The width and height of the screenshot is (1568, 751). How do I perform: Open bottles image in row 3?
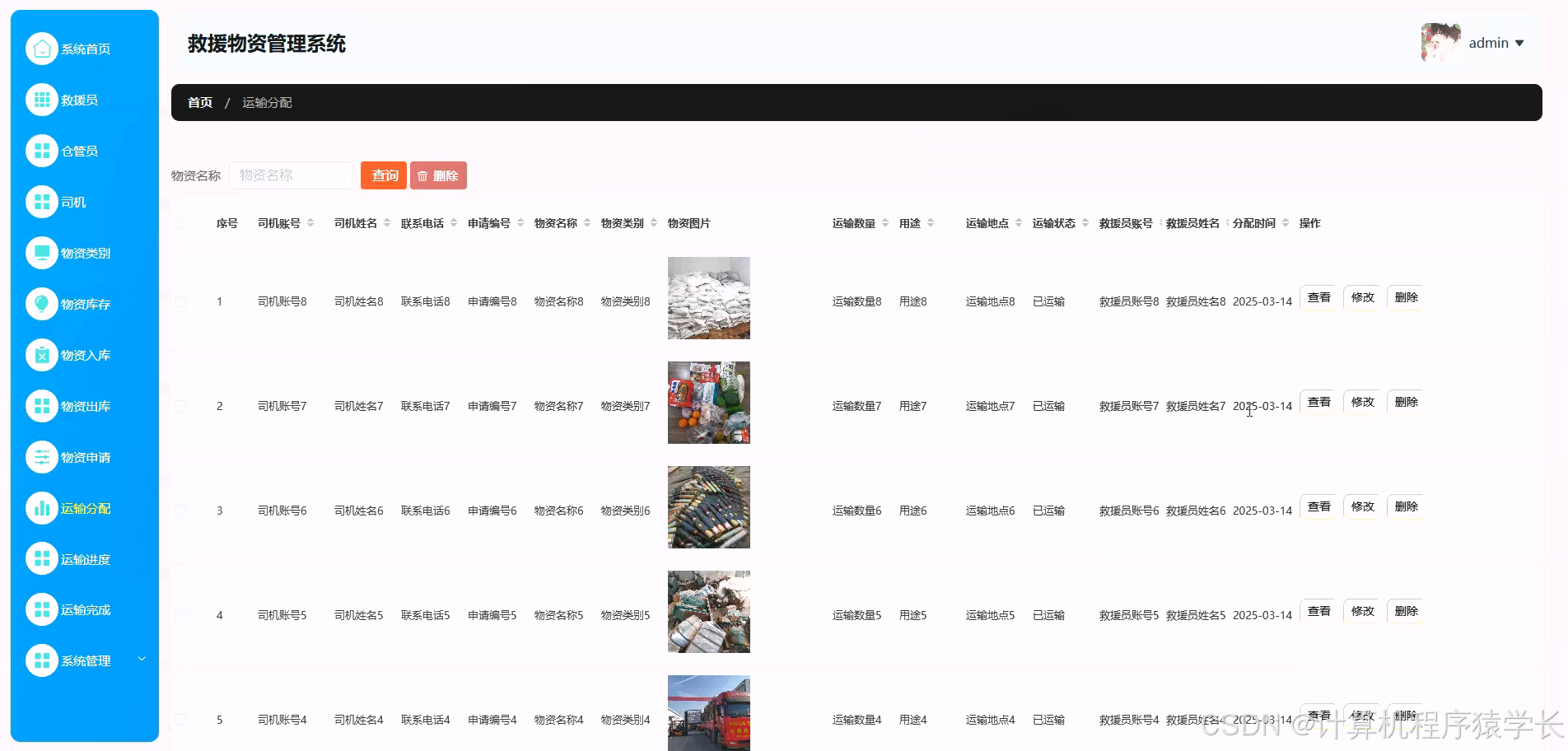pyautogui.click(x=709, y=507)
